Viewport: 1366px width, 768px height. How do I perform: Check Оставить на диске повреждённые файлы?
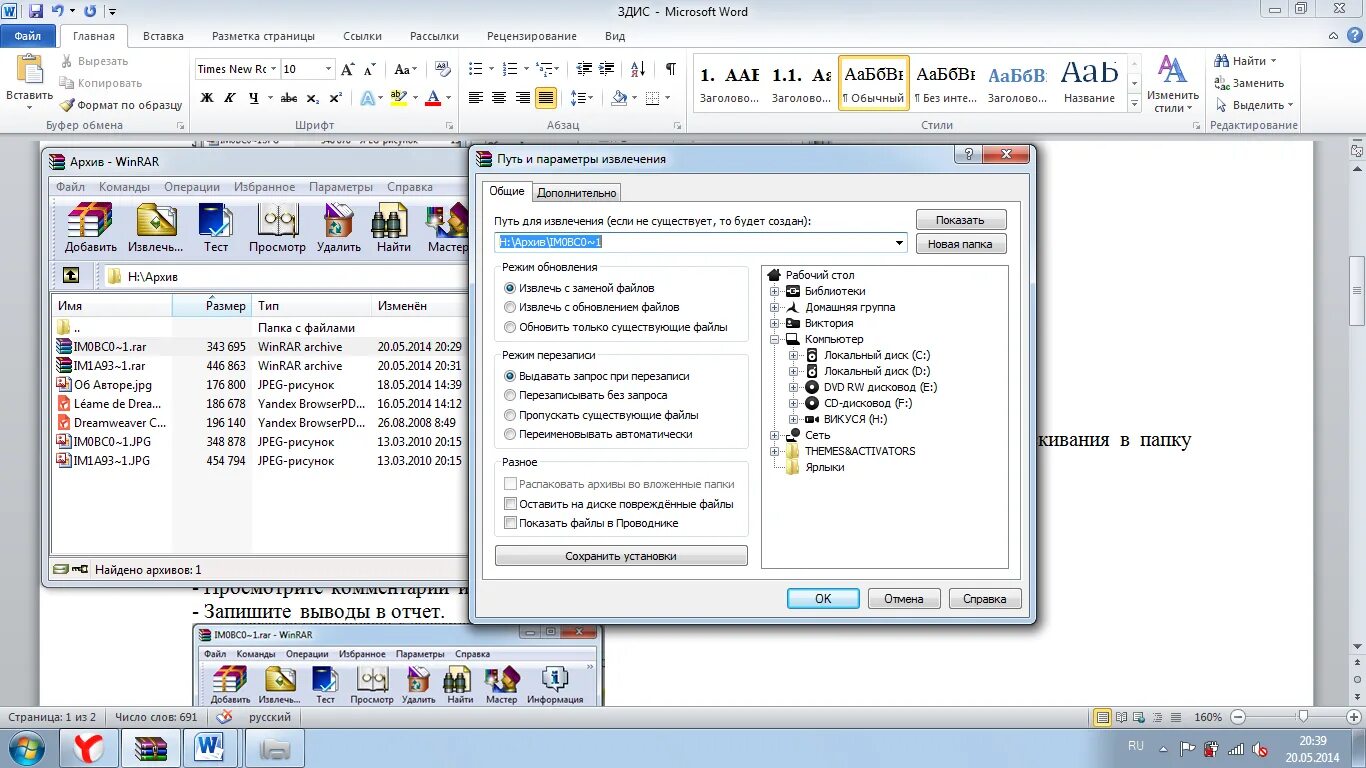click(x=619, y=504)
